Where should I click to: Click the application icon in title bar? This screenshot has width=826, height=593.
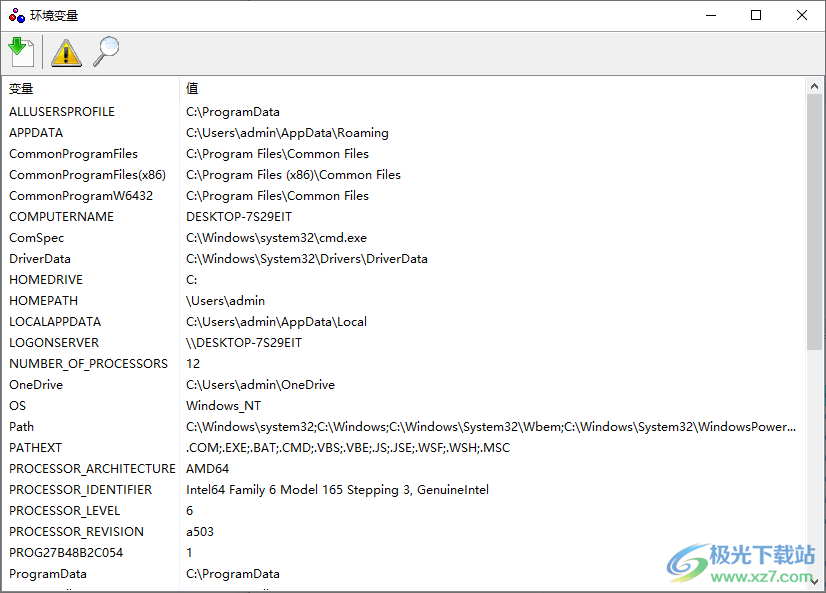pyautogui.click(x=15, y=14)
